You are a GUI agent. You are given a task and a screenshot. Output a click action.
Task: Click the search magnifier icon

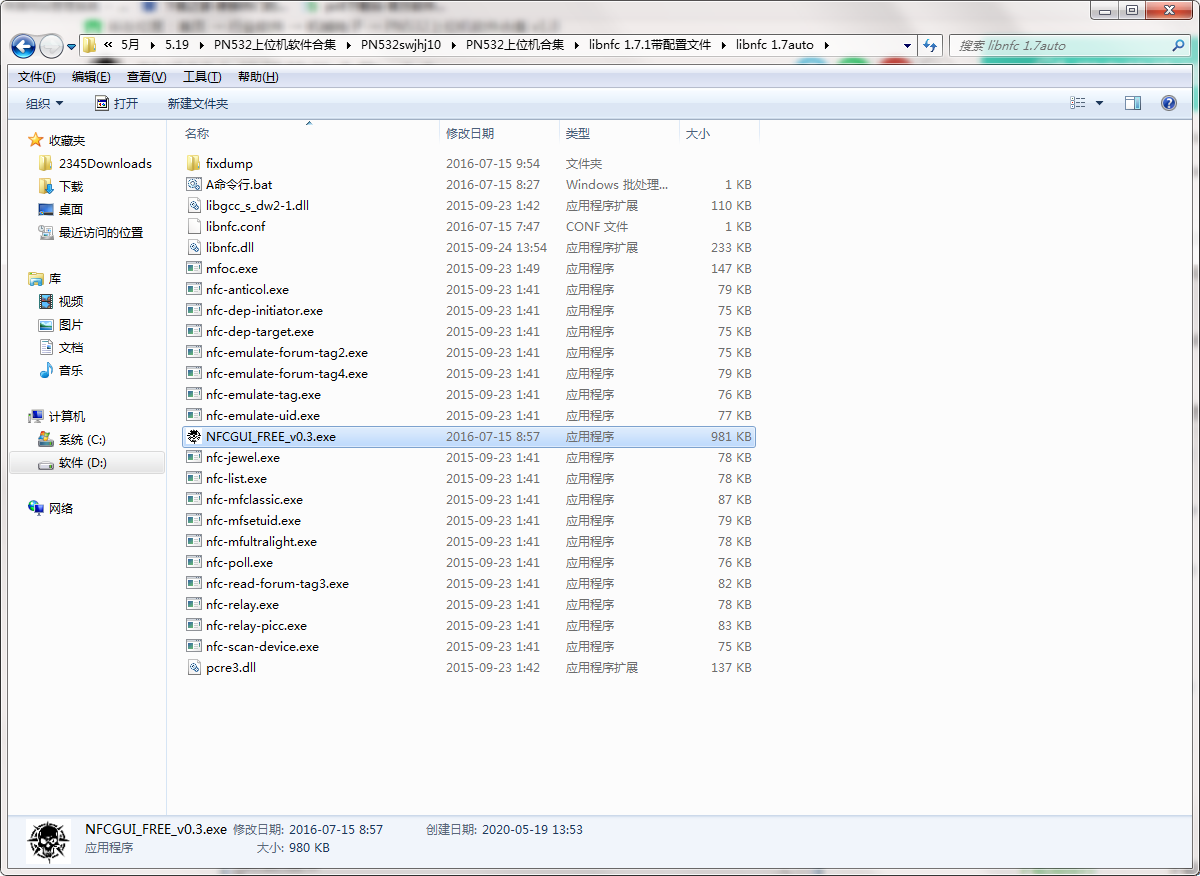(x=1178, y=46)
